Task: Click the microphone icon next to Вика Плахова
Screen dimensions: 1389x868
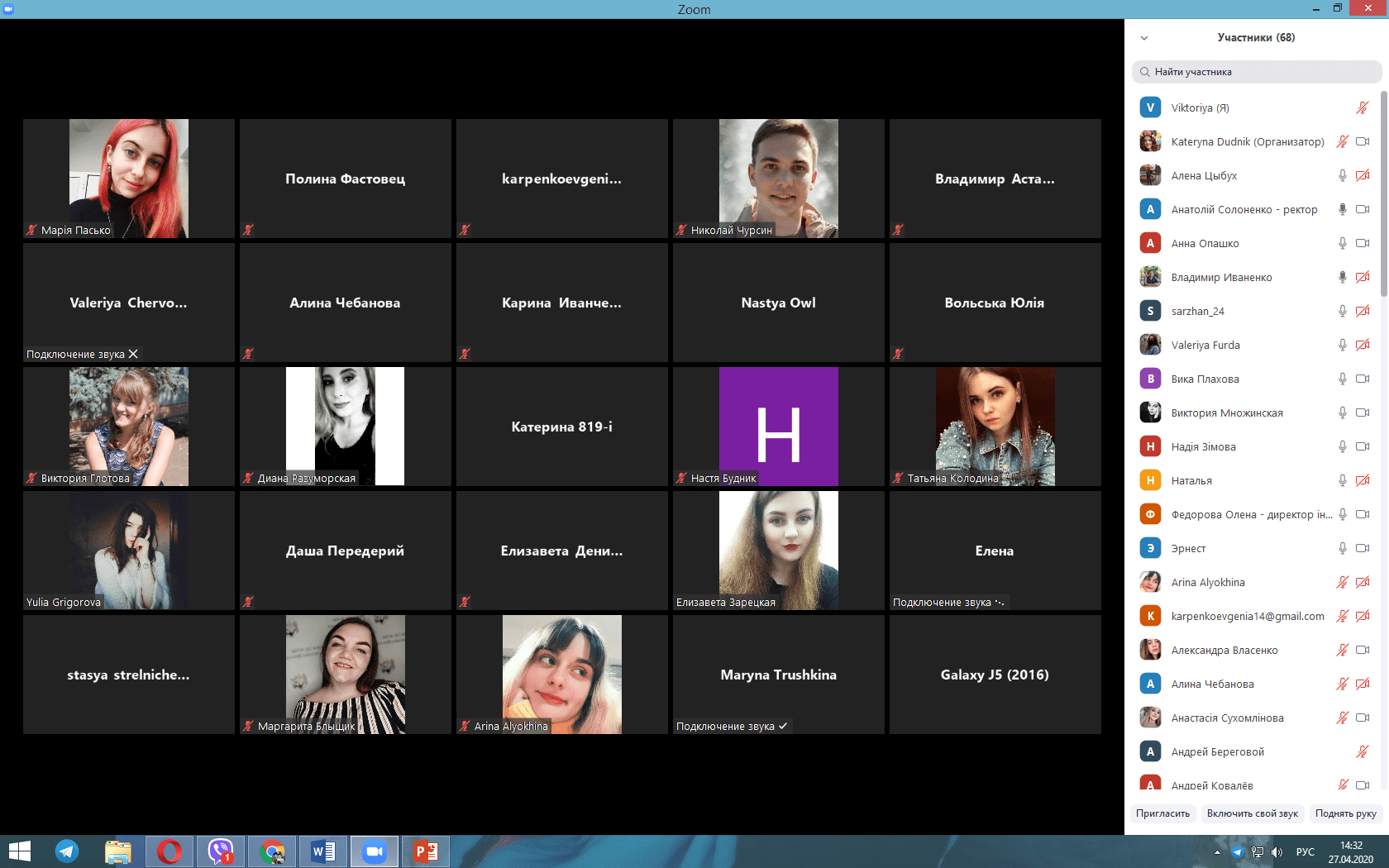Action: pyautogui.click(x=1343, y=379)
